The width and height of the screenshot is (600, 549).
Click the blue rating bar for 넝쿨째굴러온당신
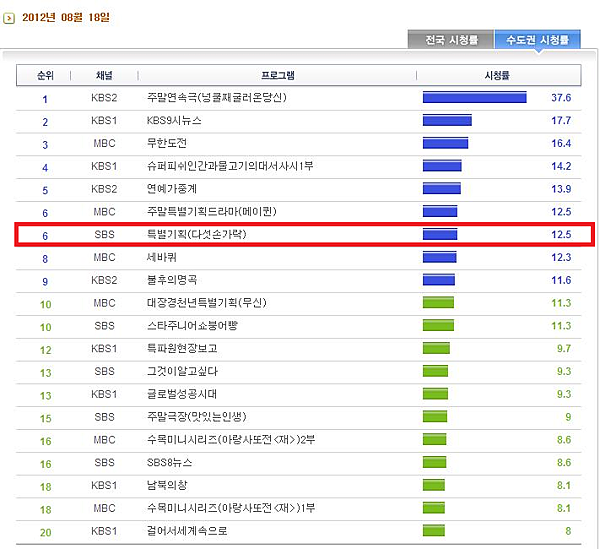(474, 97)
